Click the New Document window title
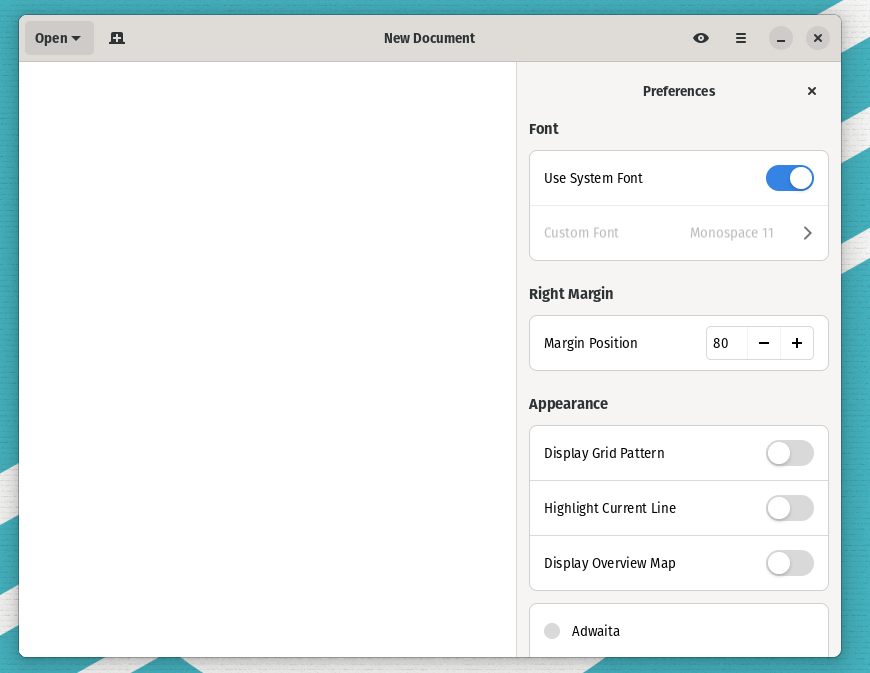The width and height of the screenshot is (870, 673). 429,38
